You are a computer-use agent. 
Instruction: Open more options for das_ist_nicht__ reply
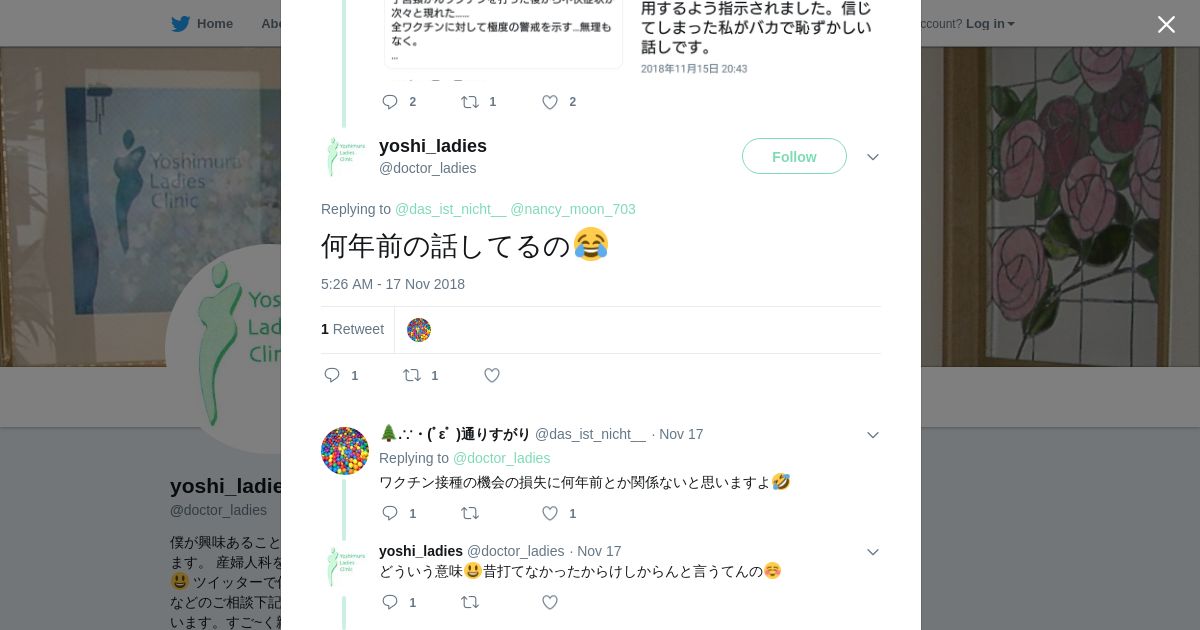(873, 435)
